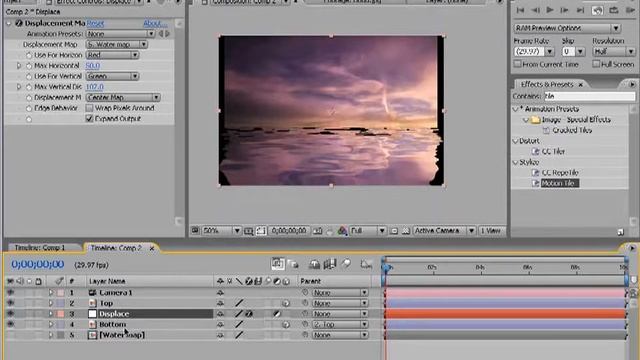Go to last frame in Time Controls
Screen dimensions: 640x360
pos(580,10)
